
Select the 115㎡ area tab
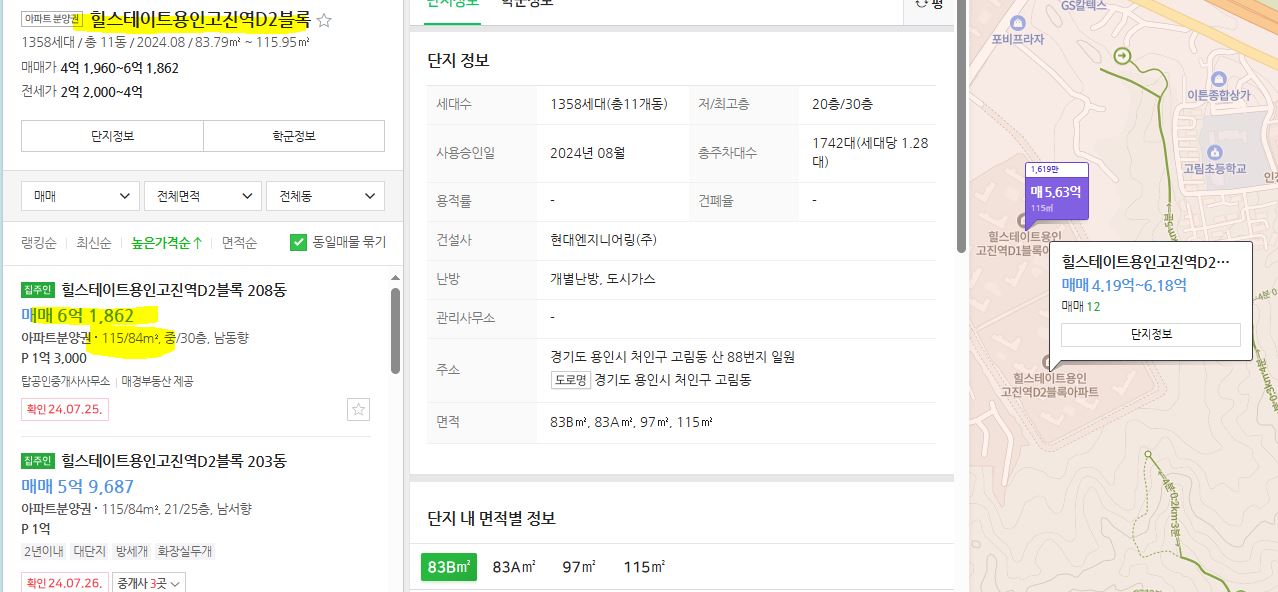coord(645,567)
